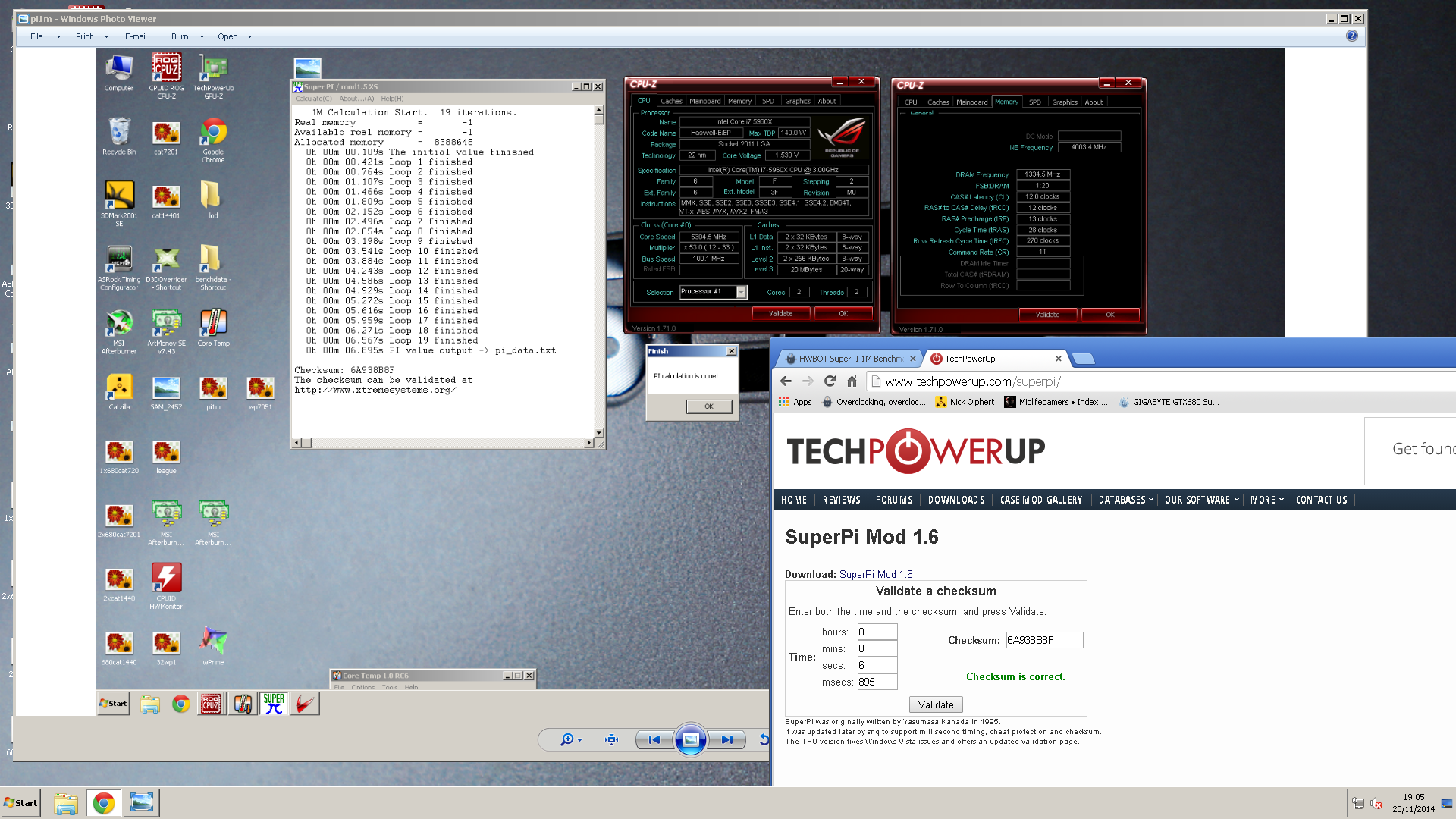Click Super PI vertical scrollbar
This screenshot has width=1456, height=819.
tap(599, 271)
